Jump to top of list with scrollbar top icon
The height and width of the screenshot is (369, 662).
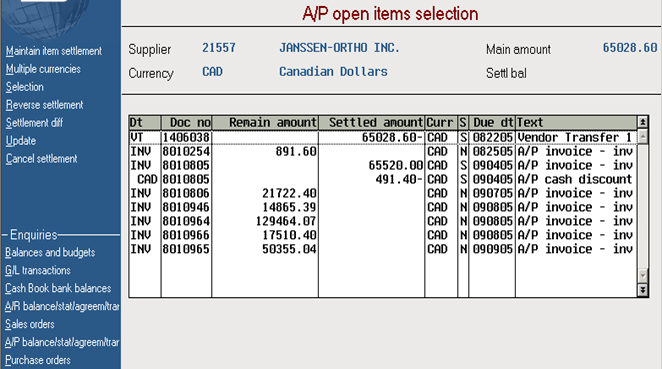coord(643,122)
